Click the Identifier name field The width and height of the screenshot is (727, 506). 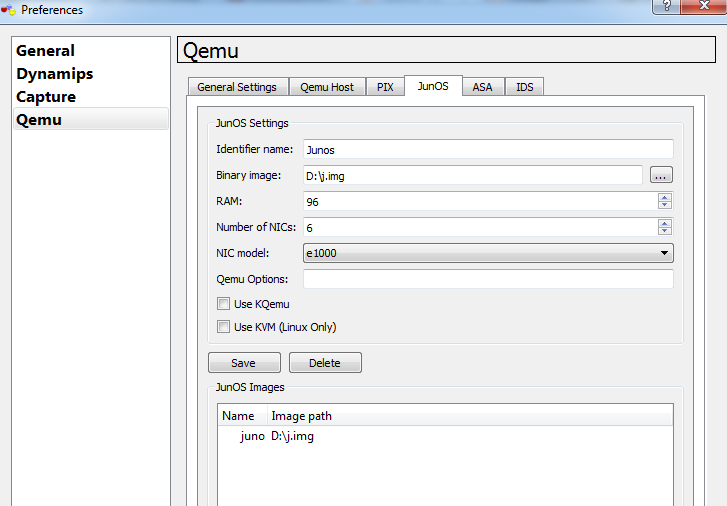[488, 149]
